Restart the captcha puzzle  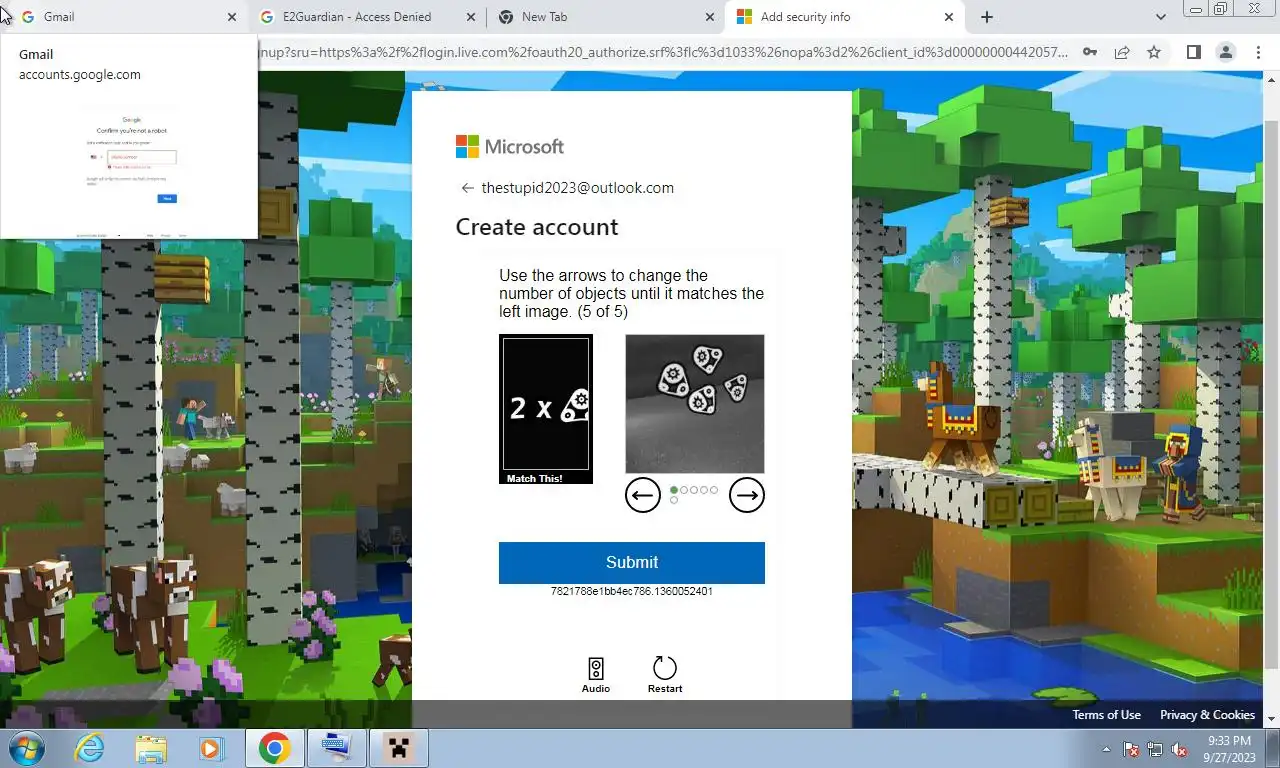(665, 675)
